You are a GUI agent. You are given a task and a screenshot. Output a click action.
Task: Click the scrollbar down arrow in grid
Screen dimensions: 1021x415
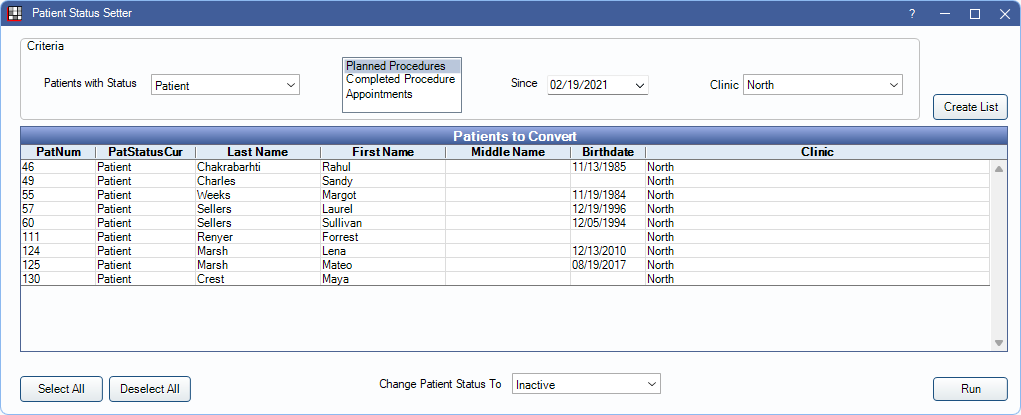click(999, 343)
